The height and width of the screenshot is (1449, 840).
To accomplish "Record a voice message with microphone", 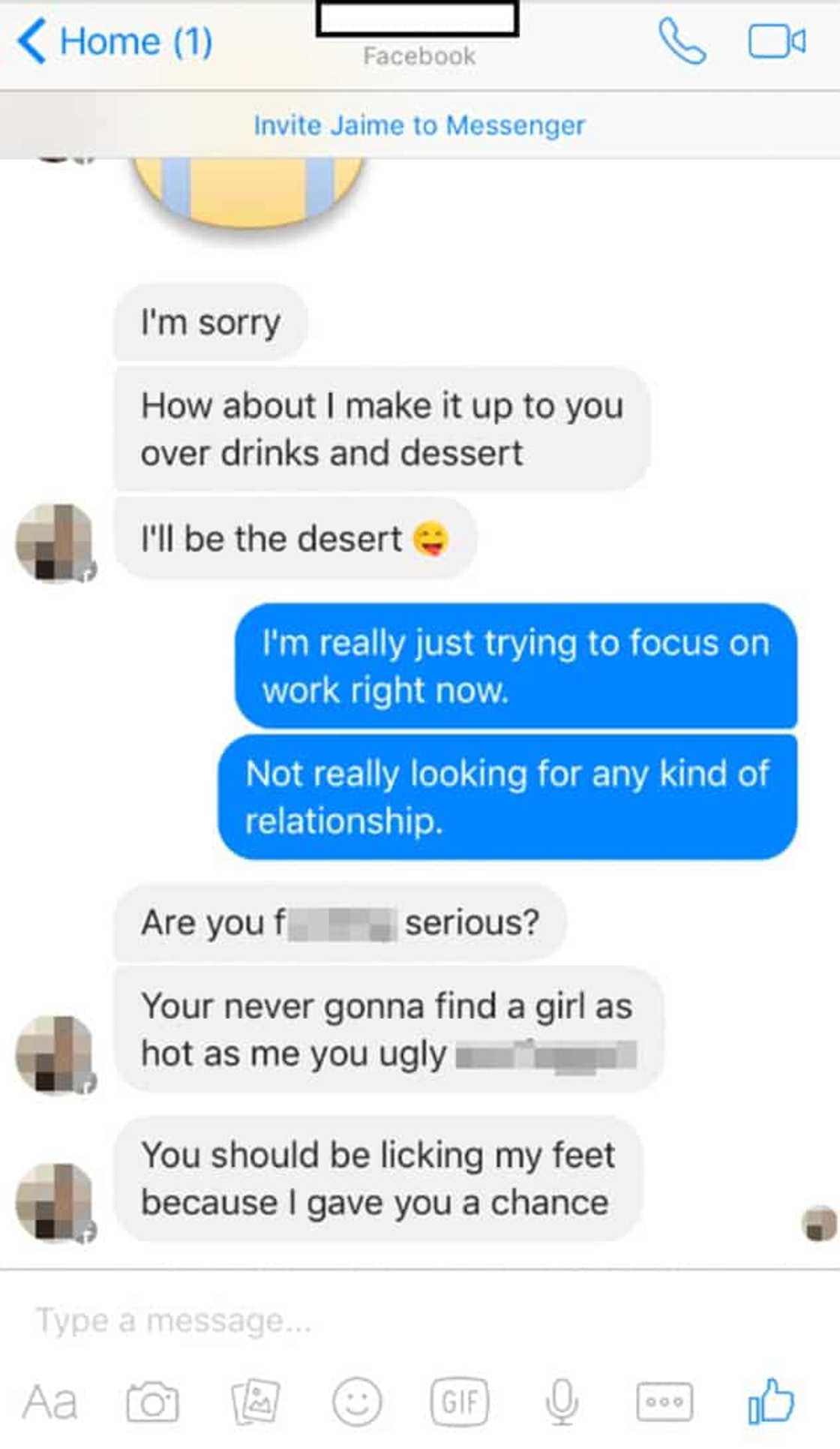I will (x=562, y=1402).
